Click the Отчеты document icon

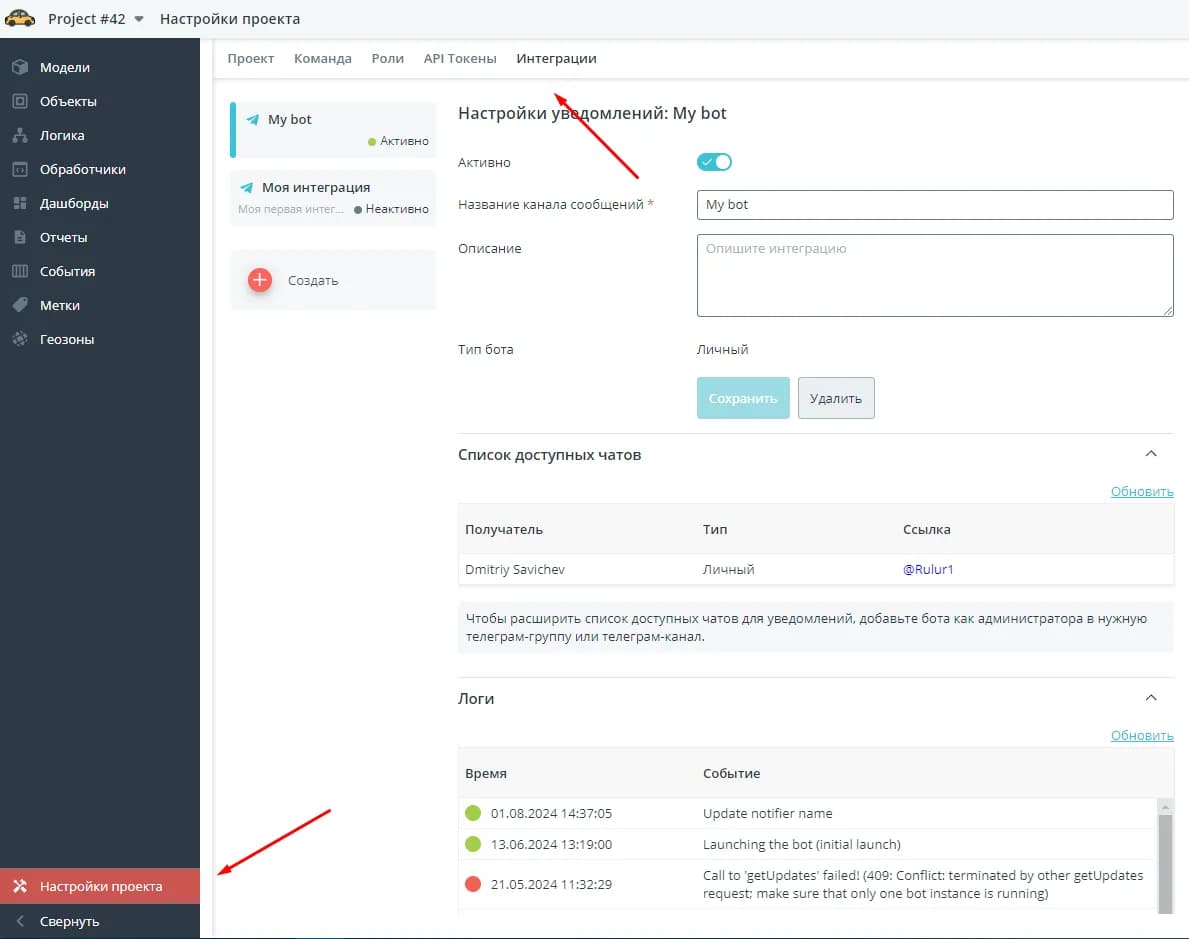pyautogui.click(x=19, y=238)
